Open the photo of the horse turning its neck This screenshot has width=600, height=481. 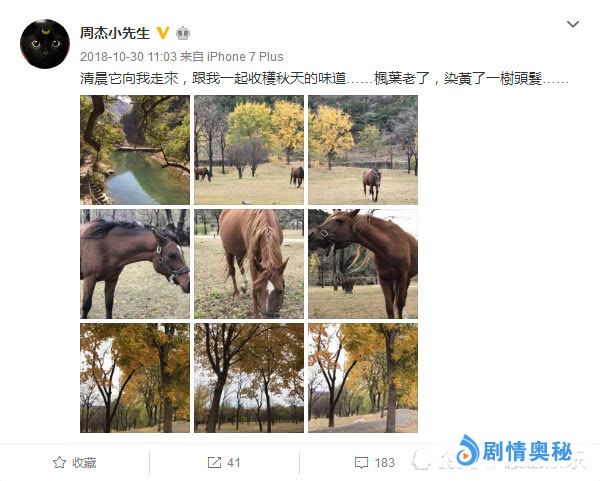(363, 264)
